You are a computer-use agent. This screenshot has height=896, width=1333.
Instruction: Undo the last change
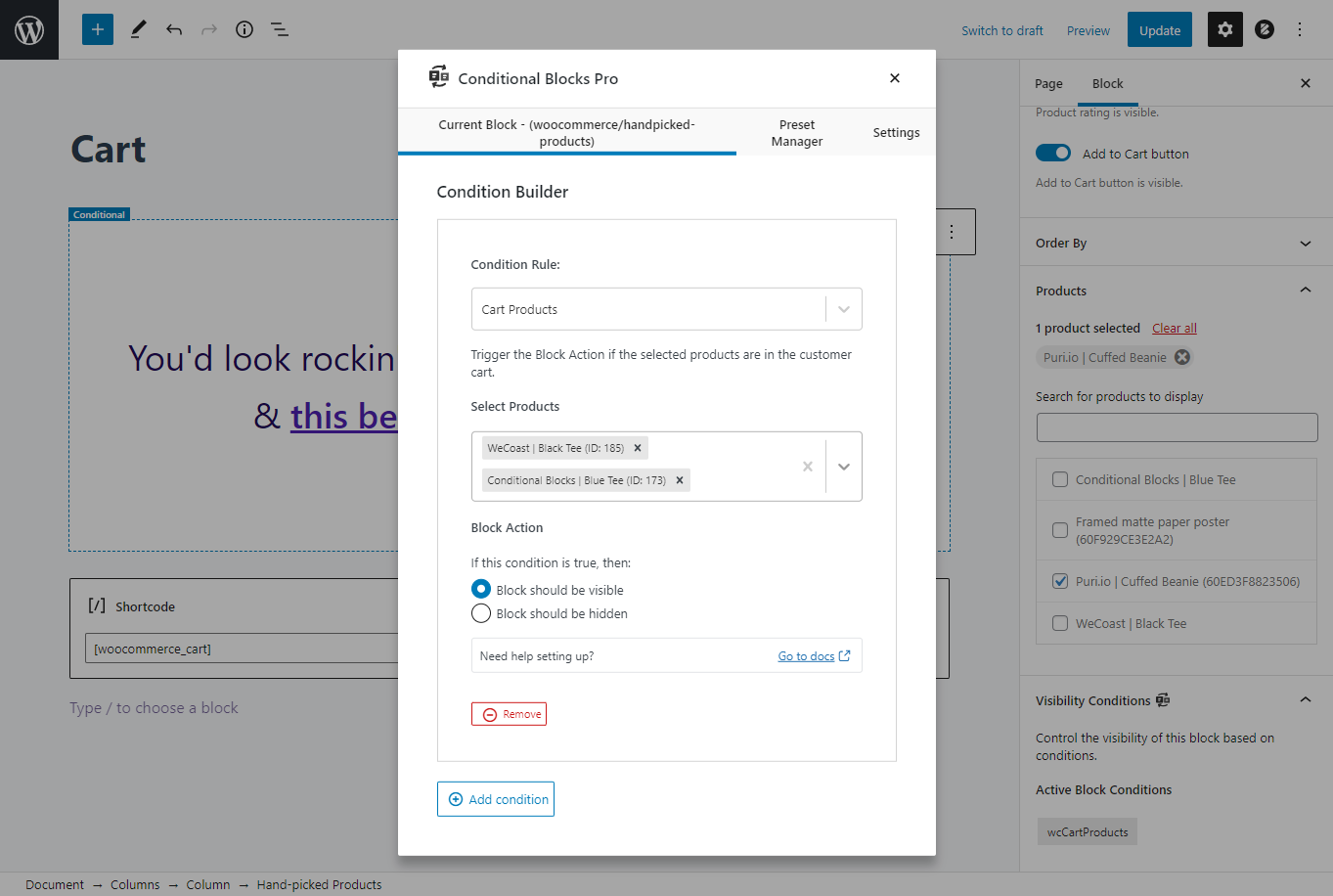[173, 29]
